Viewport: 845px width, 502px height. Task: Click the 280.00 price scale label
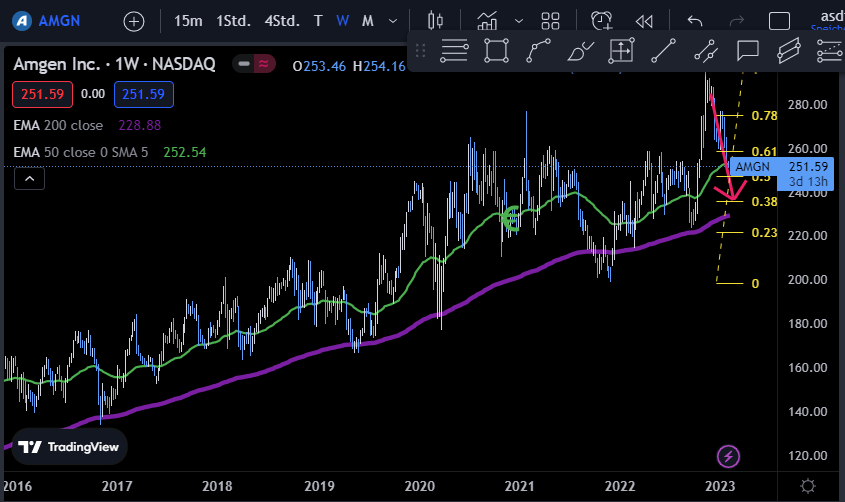pos(807,104)
